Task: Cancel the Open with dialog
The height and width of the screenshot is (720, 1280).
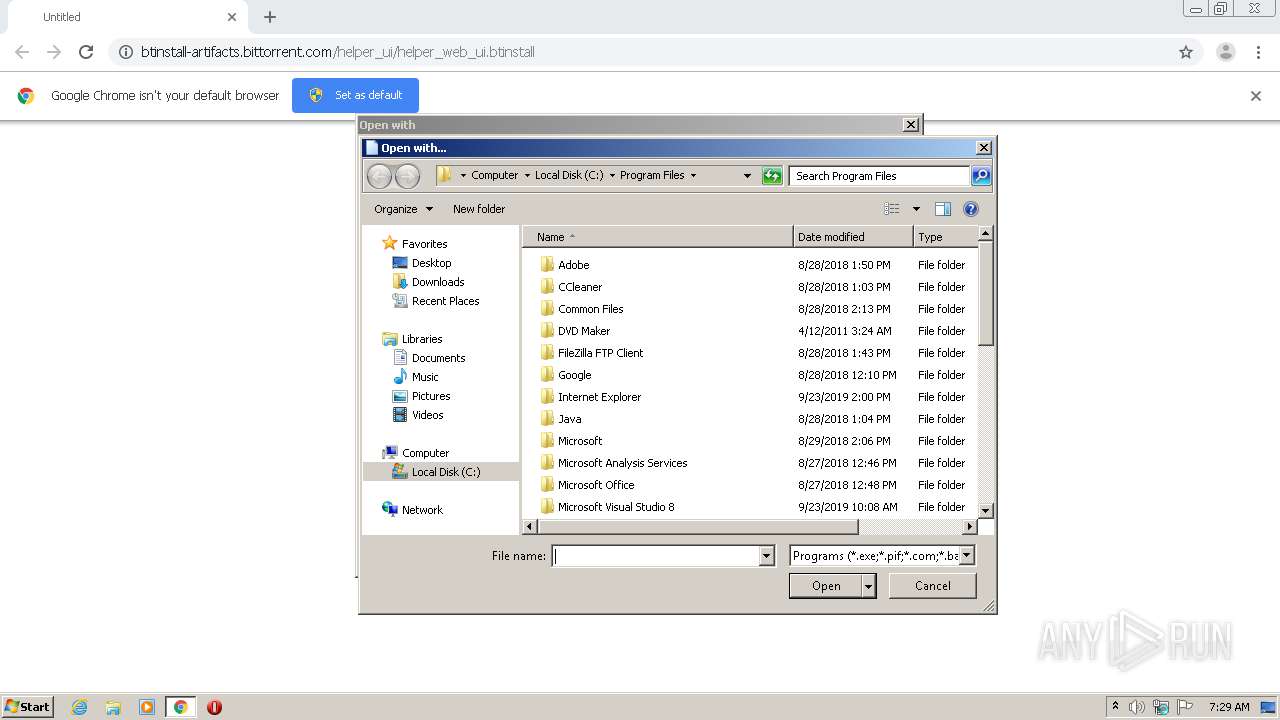Action: pyautogui.click(x=933, y=586)
